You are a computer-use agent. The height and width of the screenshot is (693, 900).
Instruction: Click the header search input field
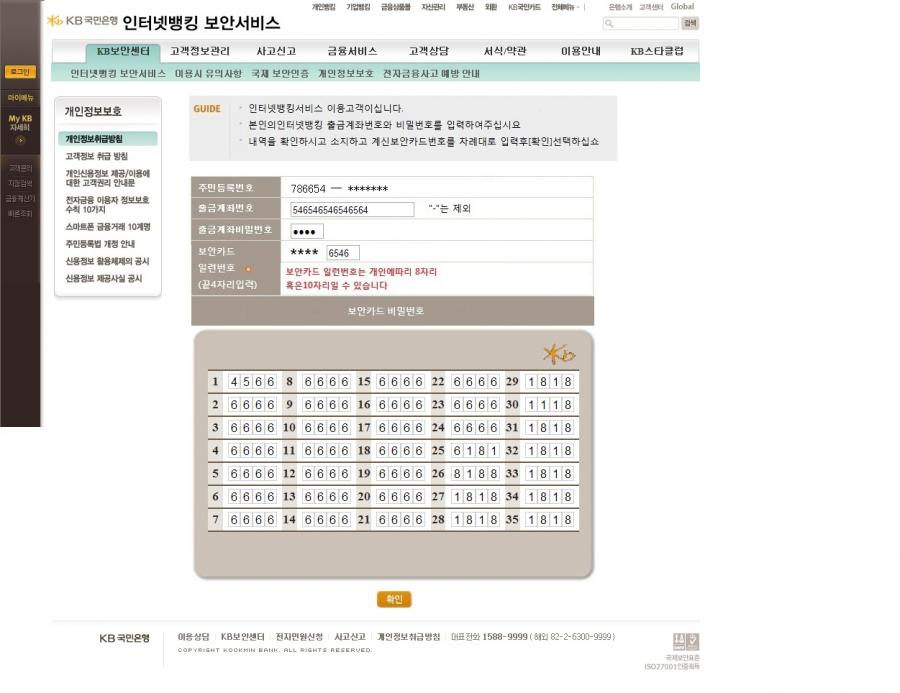641,24
